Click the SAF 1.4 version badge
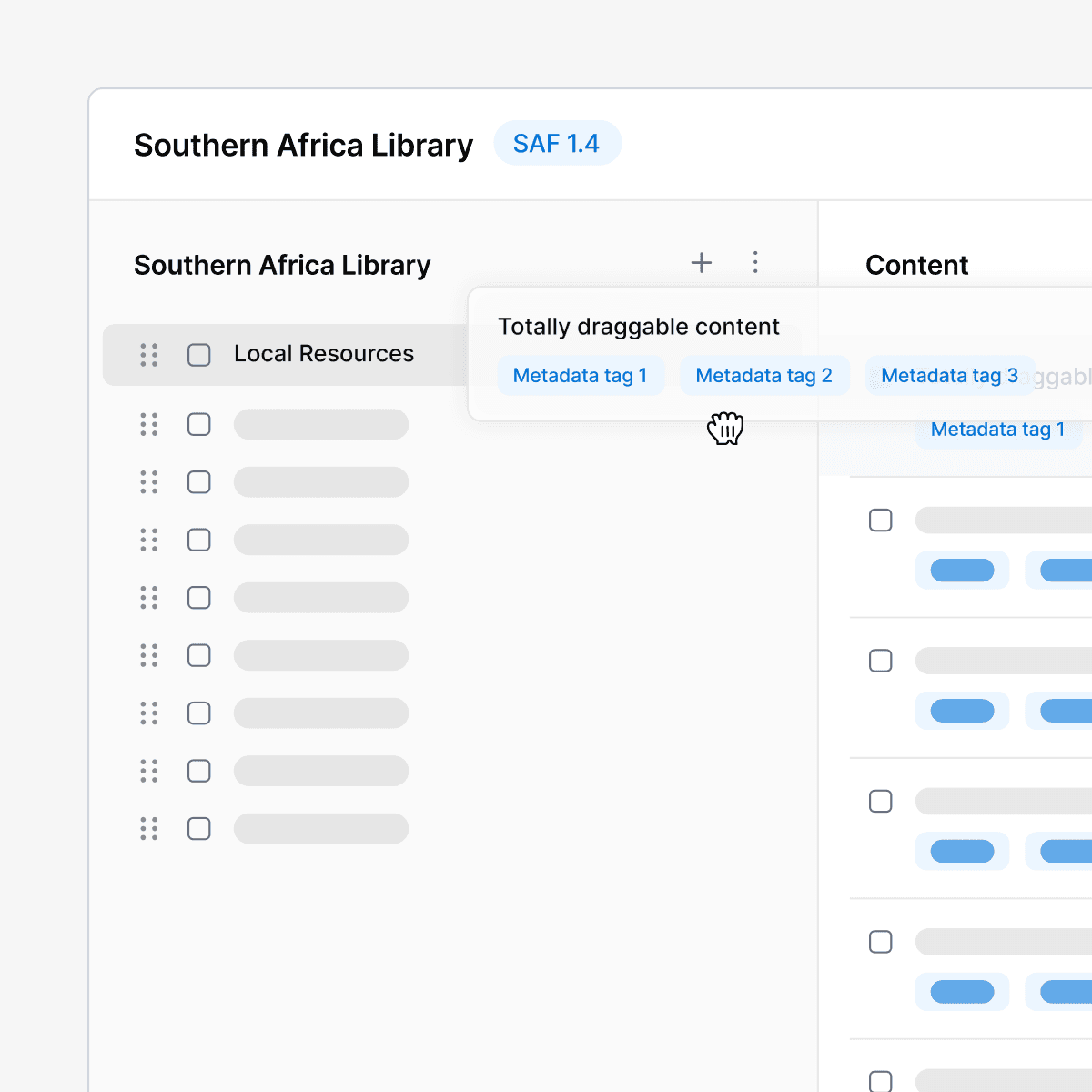Screen dimensions: 1092x1092 tap(557, 144)
